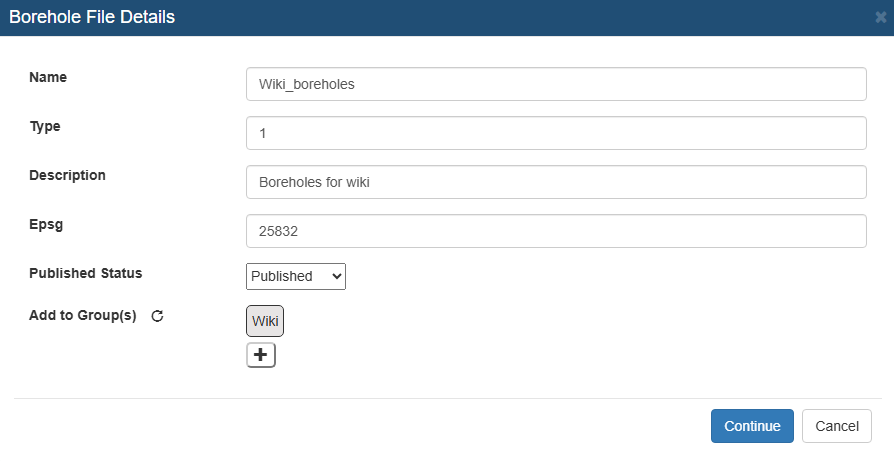894x461 pixels.
Task: Cancel the borehole file dialog
Action: [x=836, y=426]
